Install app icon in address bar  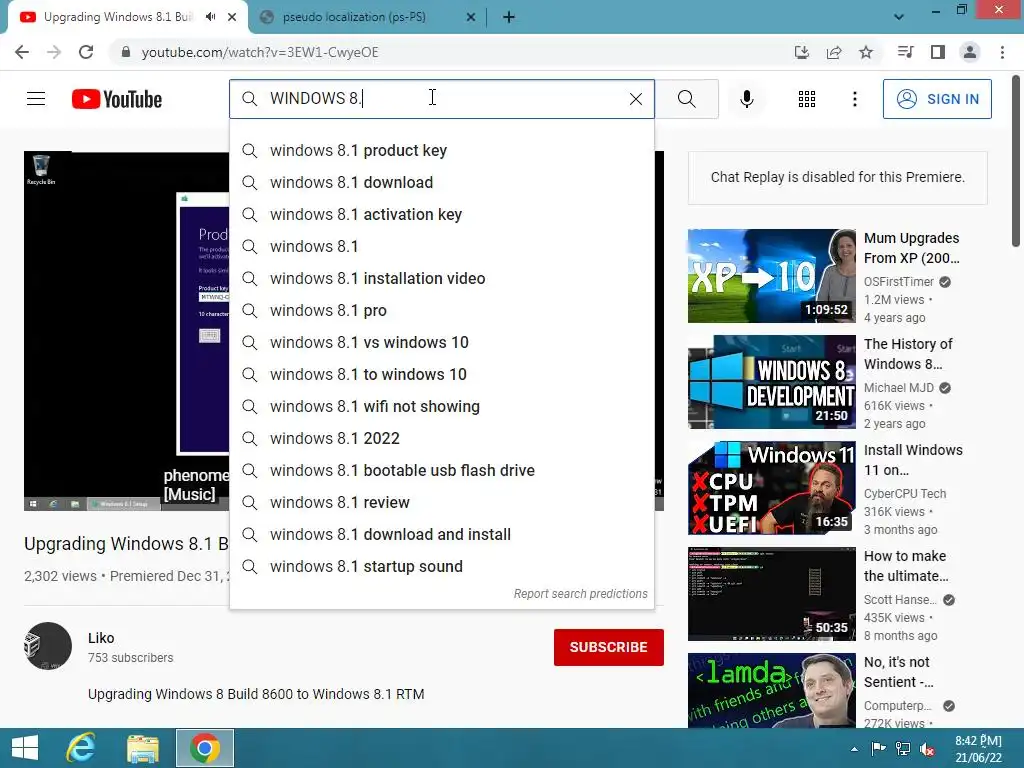click(801, 52)
